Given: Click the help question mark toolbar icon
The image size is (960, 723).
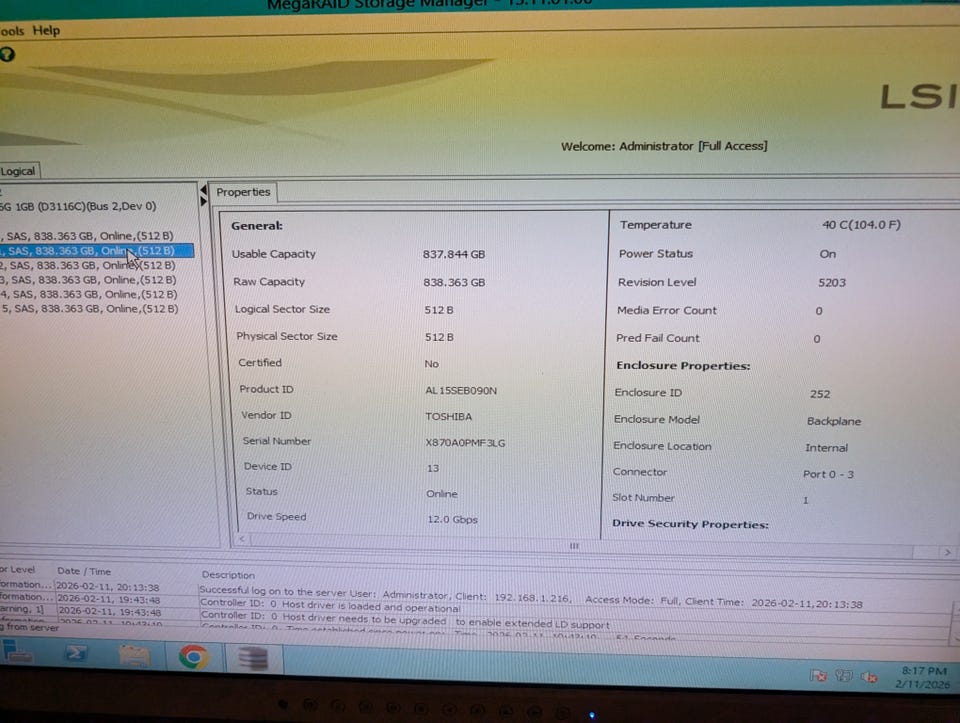Looking at the screenshot, I should point(7,54).
